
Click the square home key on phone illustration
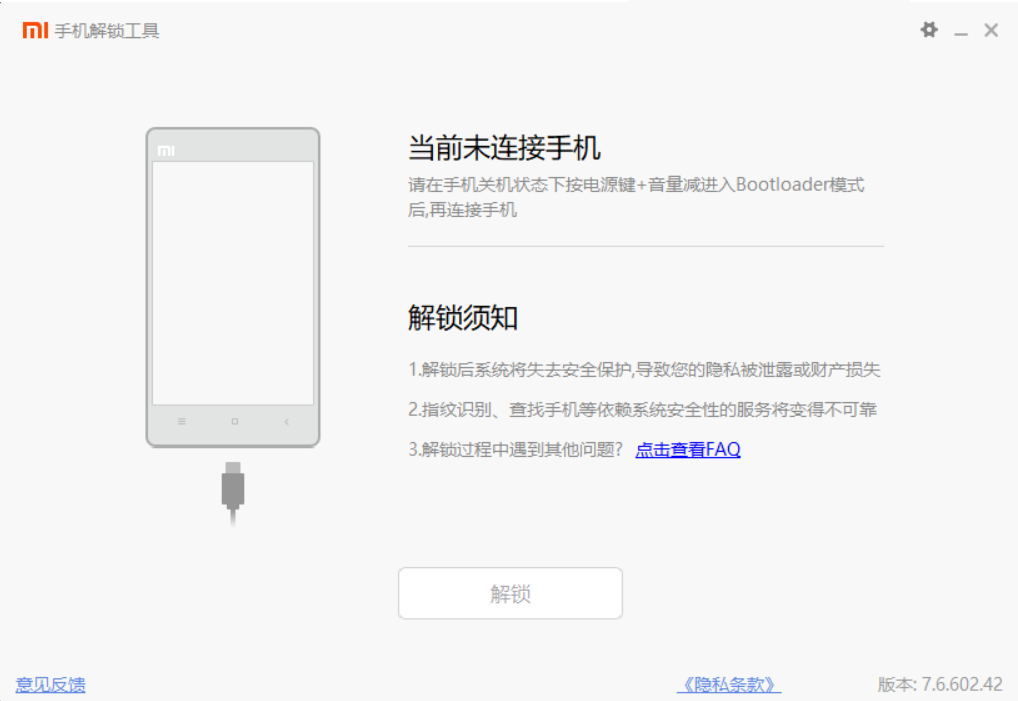click(234, 422)
